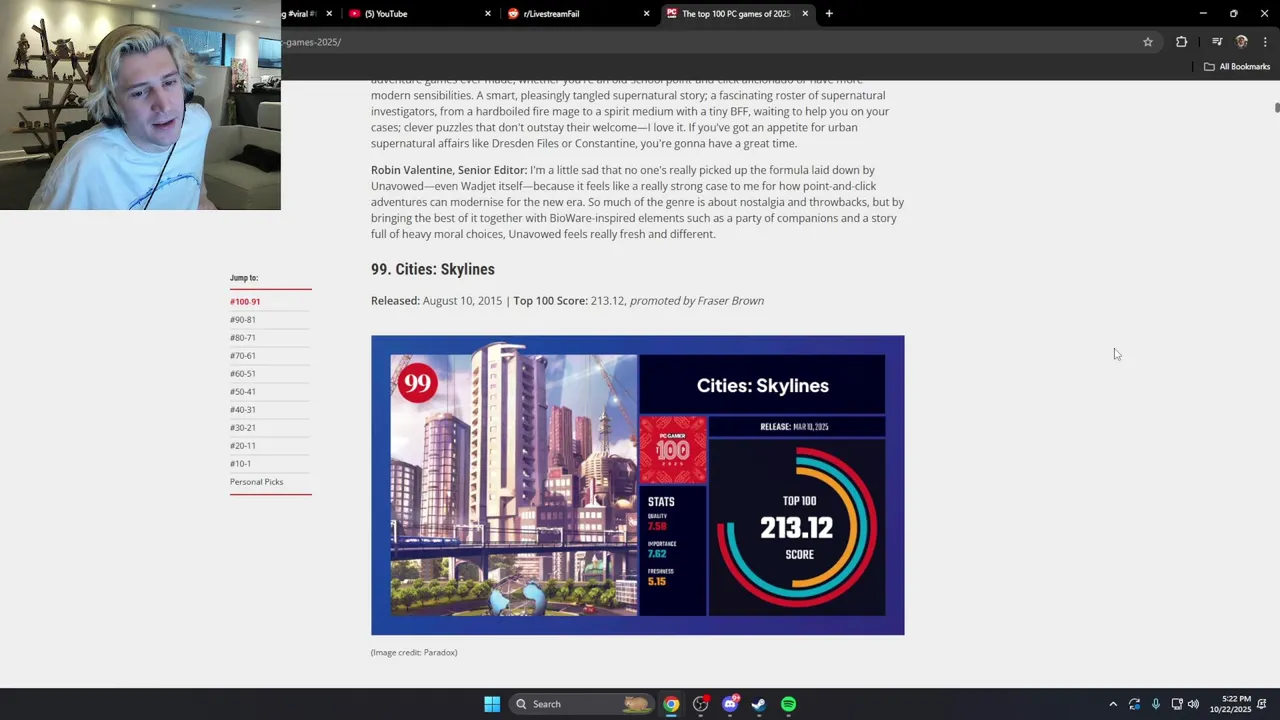Open the volume speaker tray icon
Viewport: 1280px width, 720px height.
pyautogui.click(x=1193, y=704)
